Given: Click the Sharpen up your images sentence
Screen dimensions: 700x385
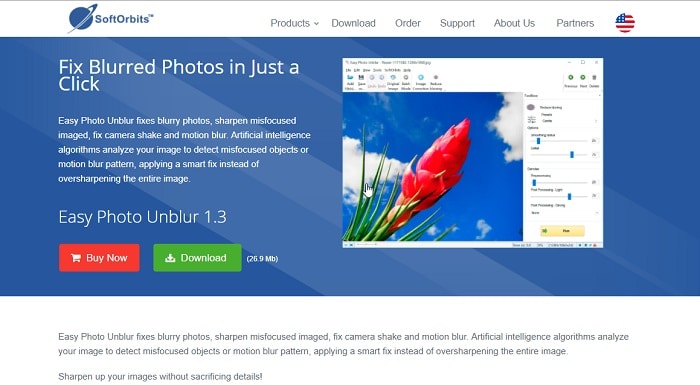Looking at the screenshot, I should pyautogui.click(x=160, y=377).
